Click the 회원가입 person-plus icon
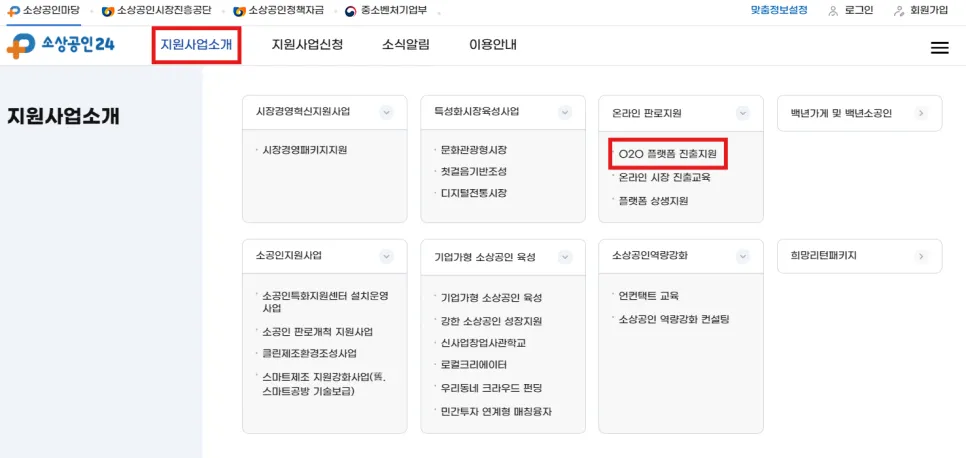966x458 pixels. click(x=899, y=11)
